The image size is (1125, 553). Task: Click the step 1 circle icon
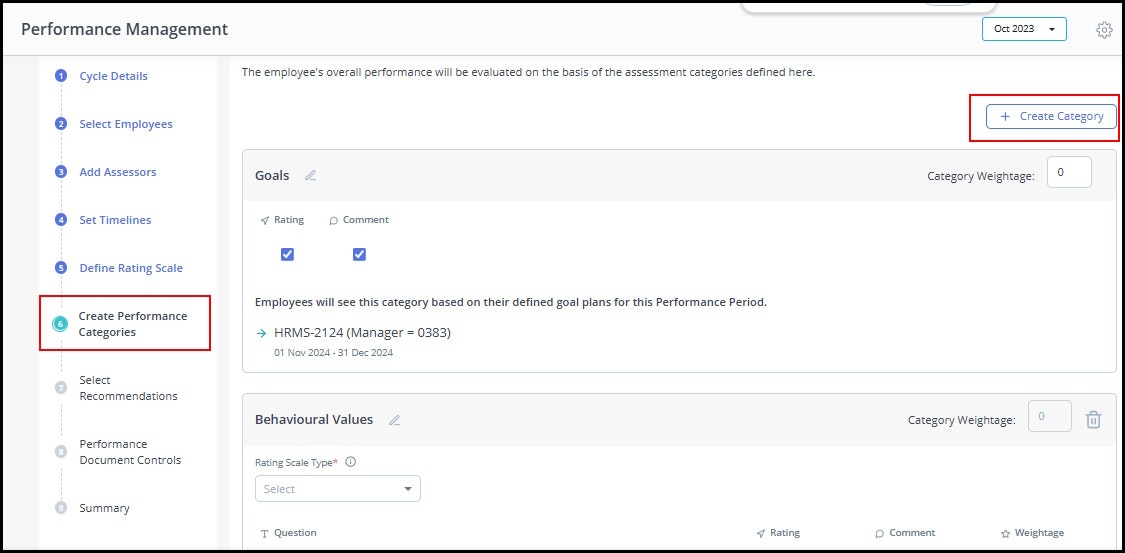(x=61, y=76)
